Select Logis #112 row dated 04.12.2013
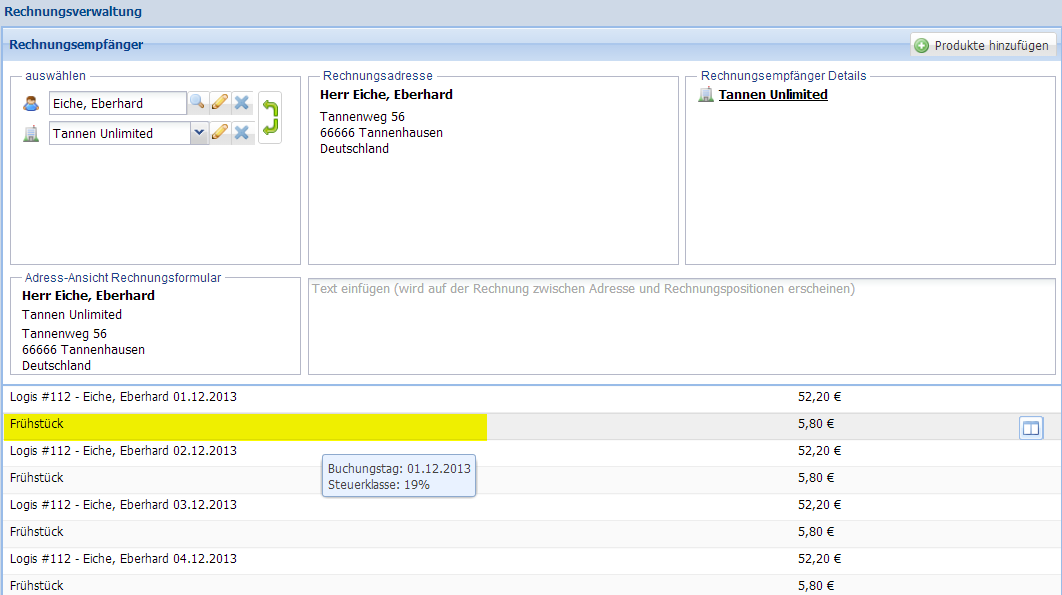This screenshot has width=1062, height=595. point(124,559)
